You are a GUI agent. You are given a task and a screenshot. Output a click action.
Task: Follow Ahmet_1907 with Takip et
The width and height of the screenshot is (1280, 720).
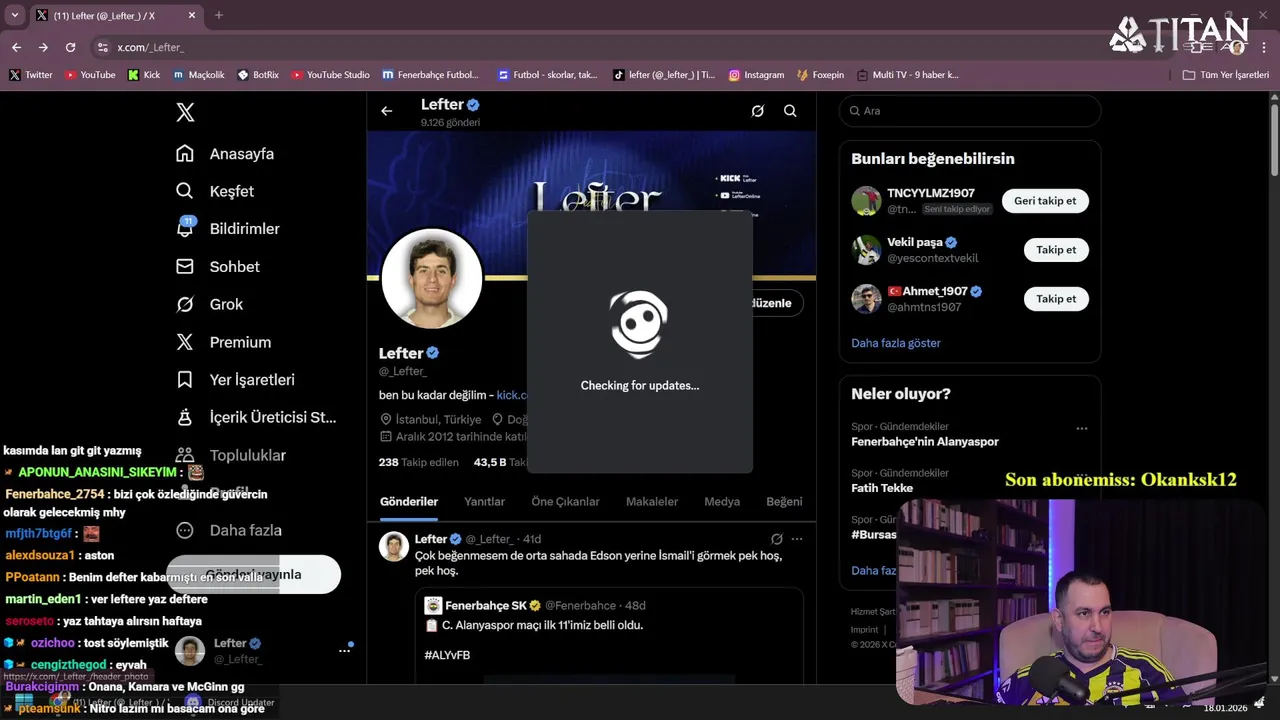coord(1056,299)
